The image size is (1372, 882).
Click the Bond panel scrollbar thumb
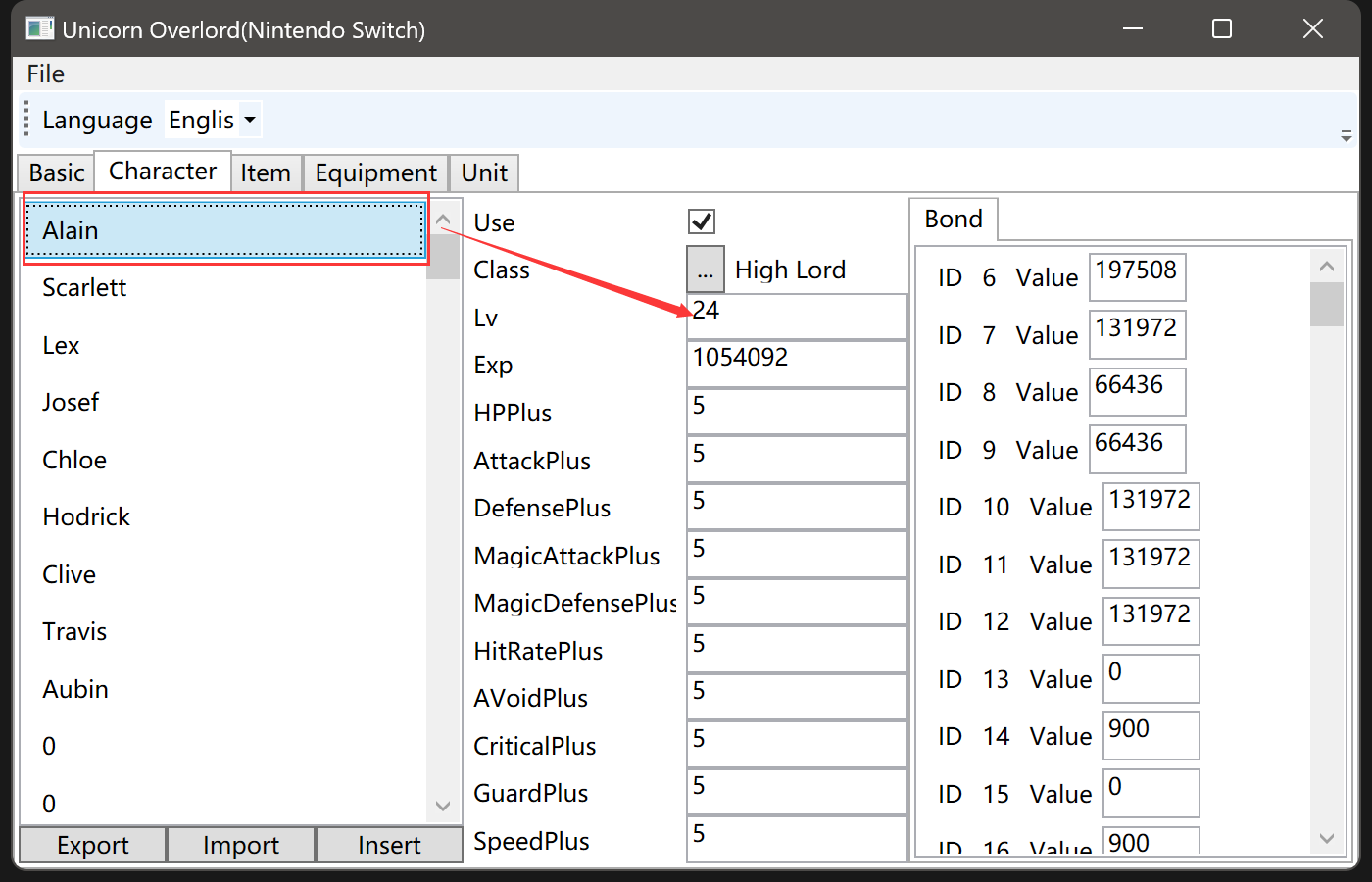(x=1327, y=304)
